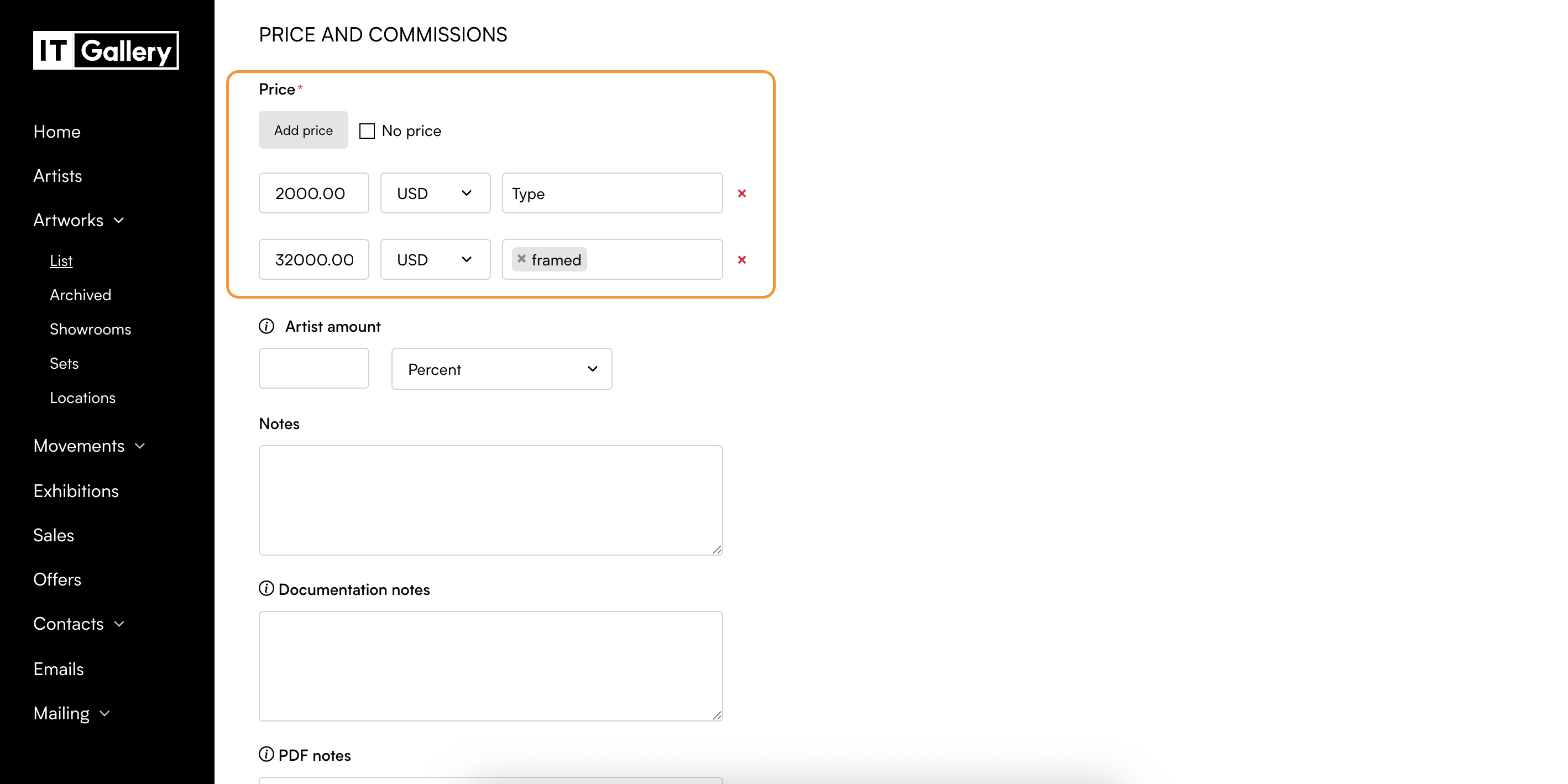The height and width of the screenshot is (784, 1568).
Task: Enable the No price checkbox
Action: [367, 131]
